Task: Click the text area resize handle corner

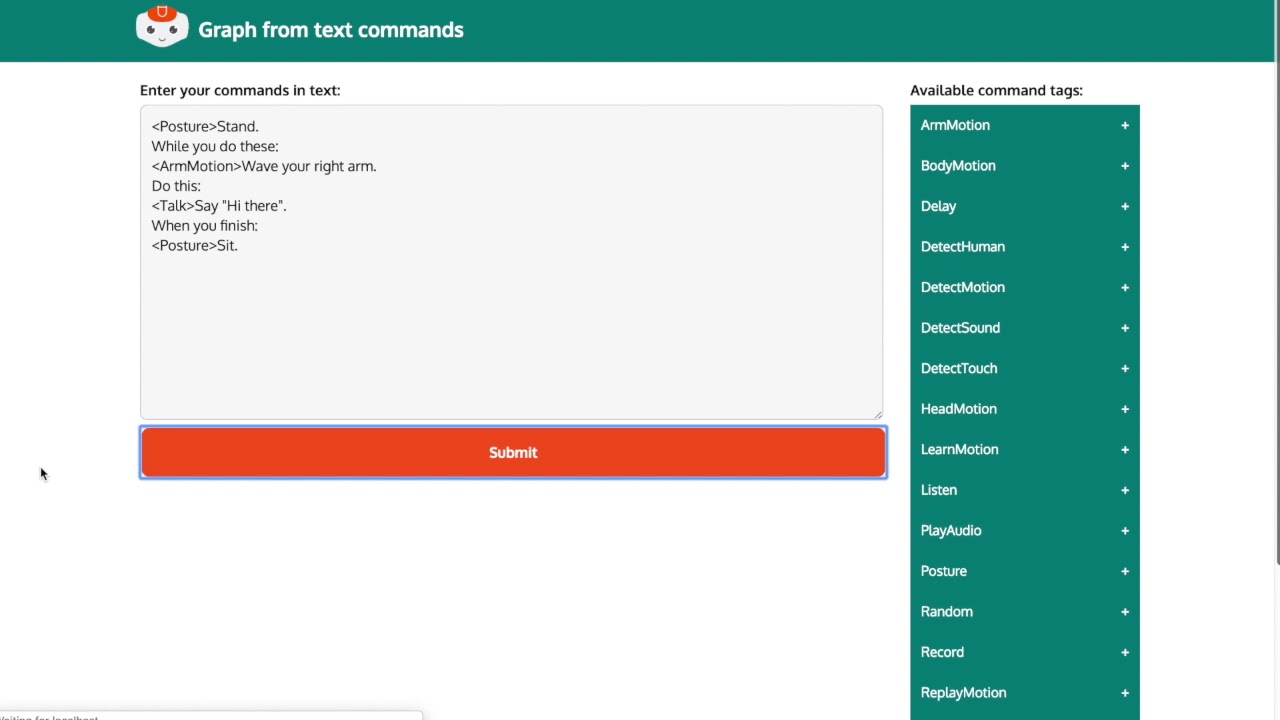Action: click(x=878, y=415)
